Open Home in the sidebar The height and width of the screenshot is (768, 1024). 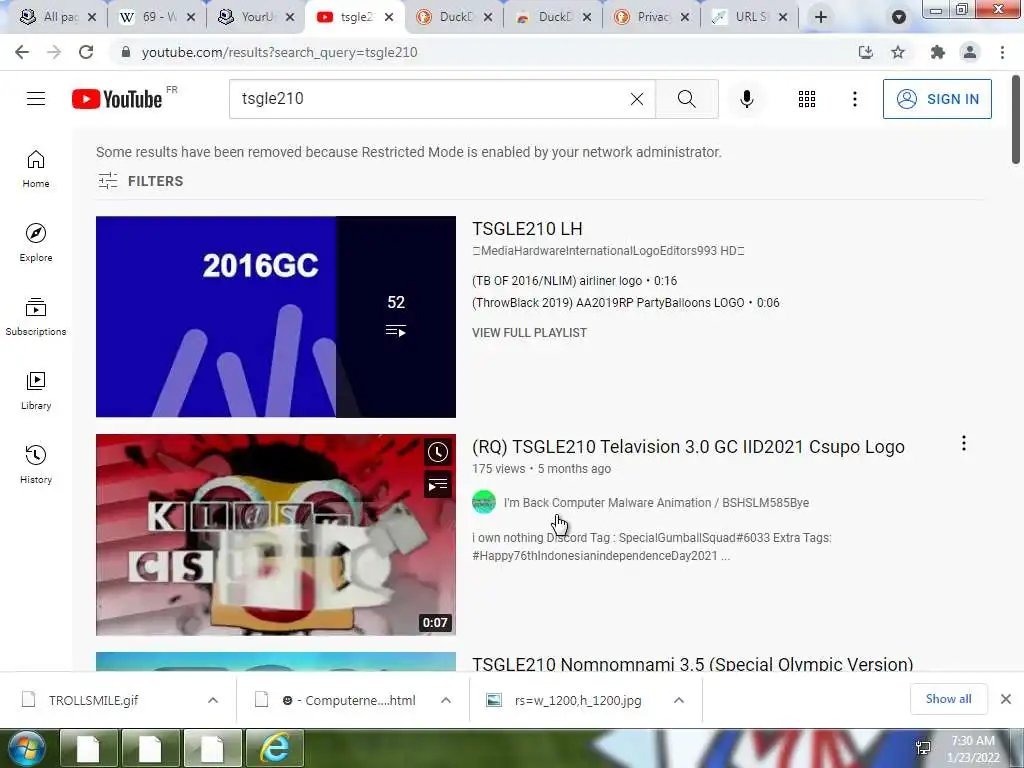(36, 168)
